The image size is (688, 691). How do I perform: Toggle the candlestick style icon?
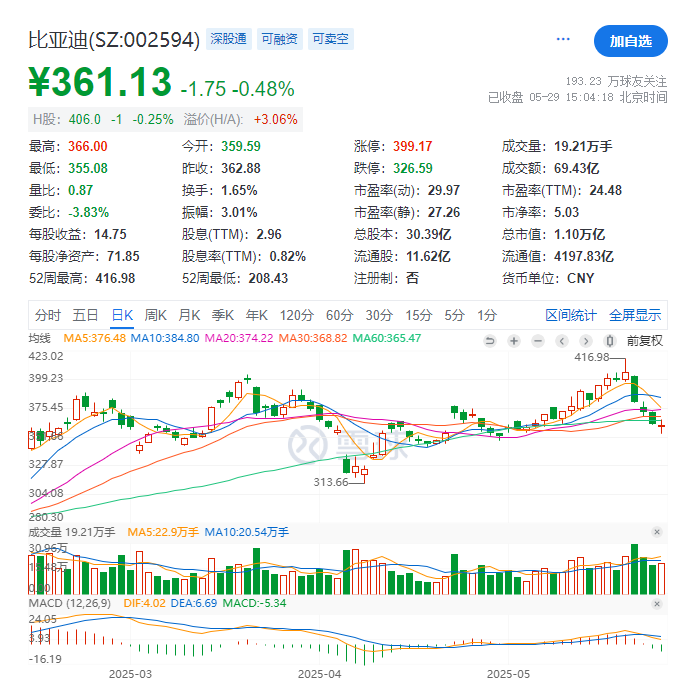point(610,341)
